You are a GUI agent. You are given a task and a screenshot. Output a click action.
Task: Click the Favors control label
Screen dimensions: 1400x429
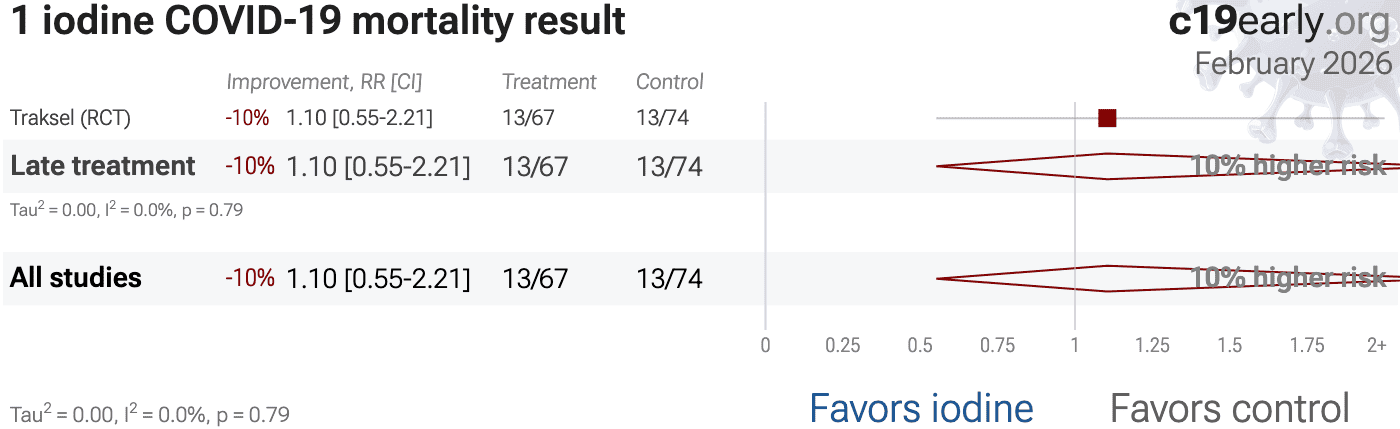(x=1229, y=408)
